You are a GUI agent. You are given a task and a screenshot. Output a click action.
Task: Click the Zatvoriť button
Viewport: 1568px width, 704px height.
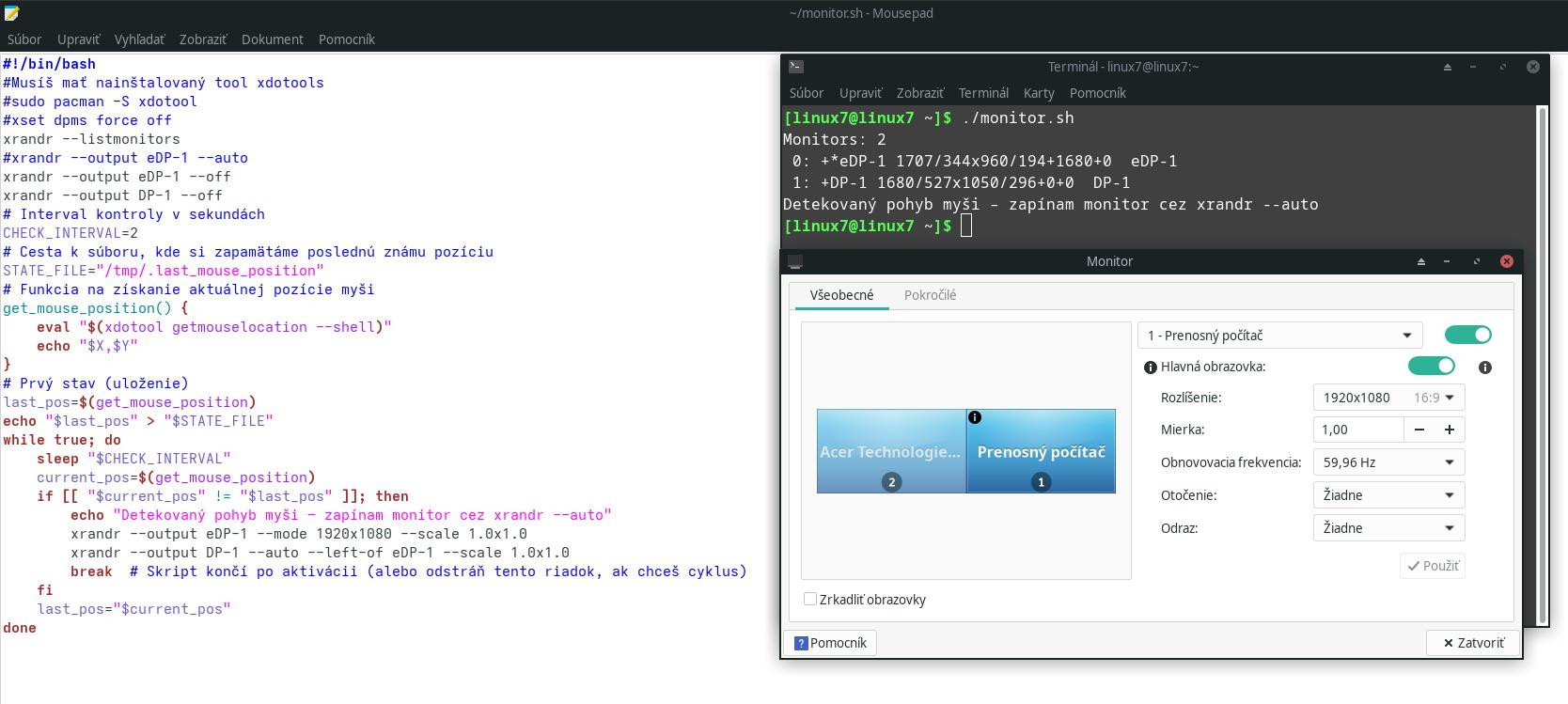pyautogui.click(x=1473, y=643)
